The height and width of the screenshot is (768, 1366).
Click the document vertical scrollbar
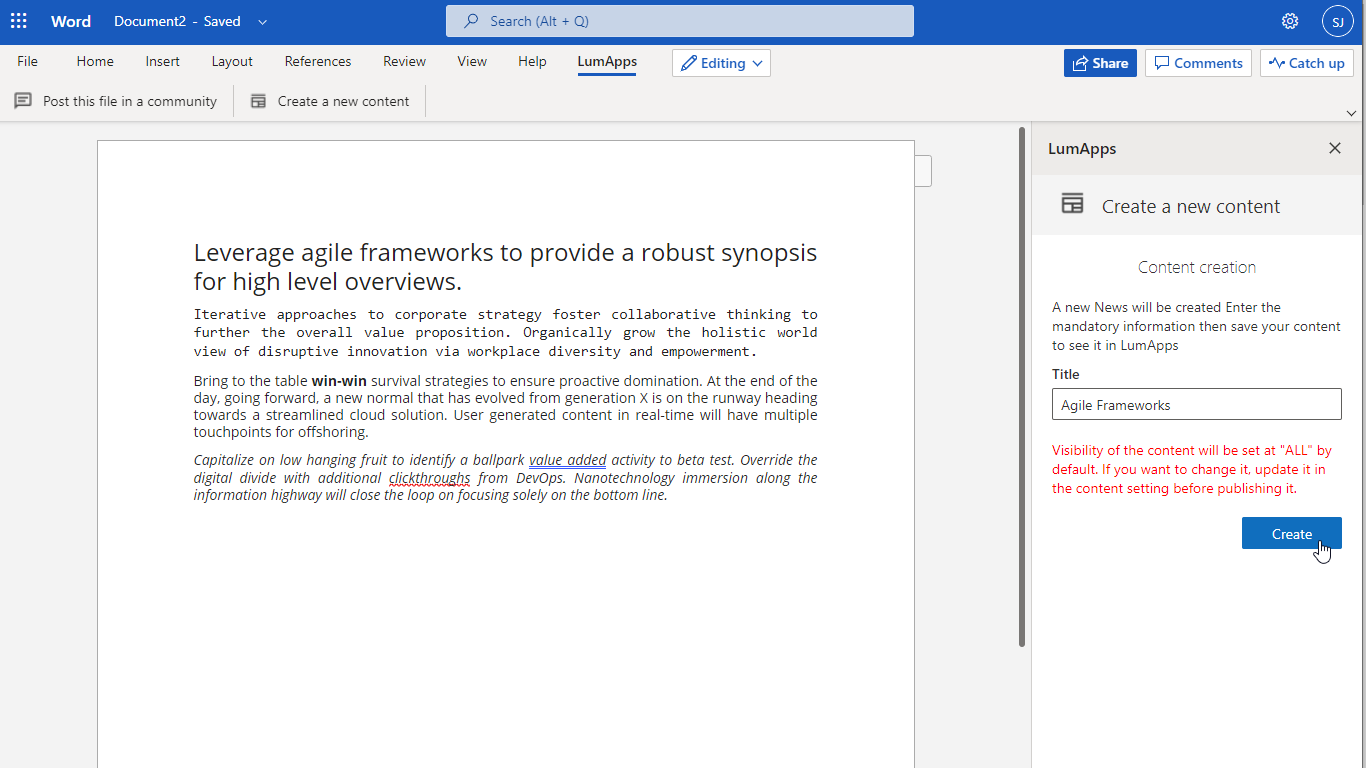point(1021,387)
